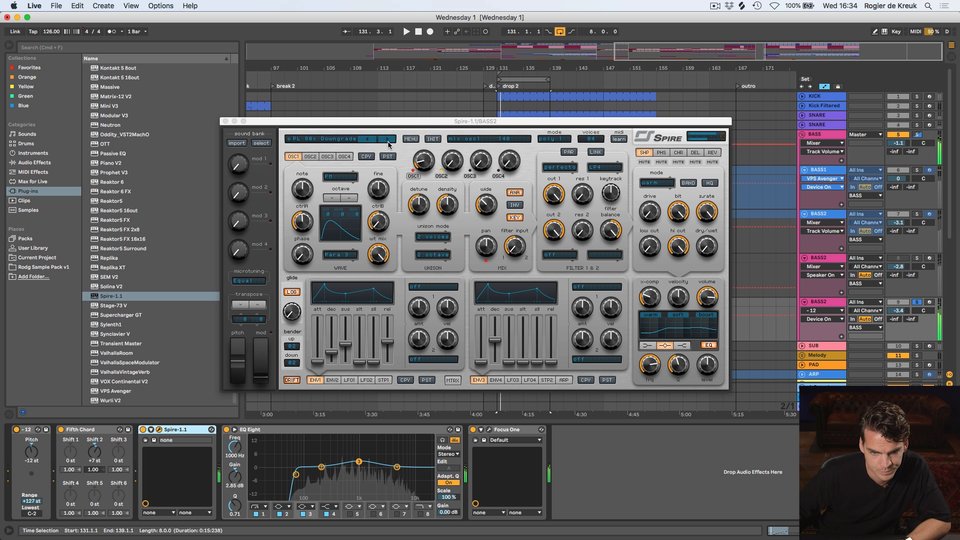Open the Apple menu
Viewport: 960px width, 540px height.
tap(13, 6)
